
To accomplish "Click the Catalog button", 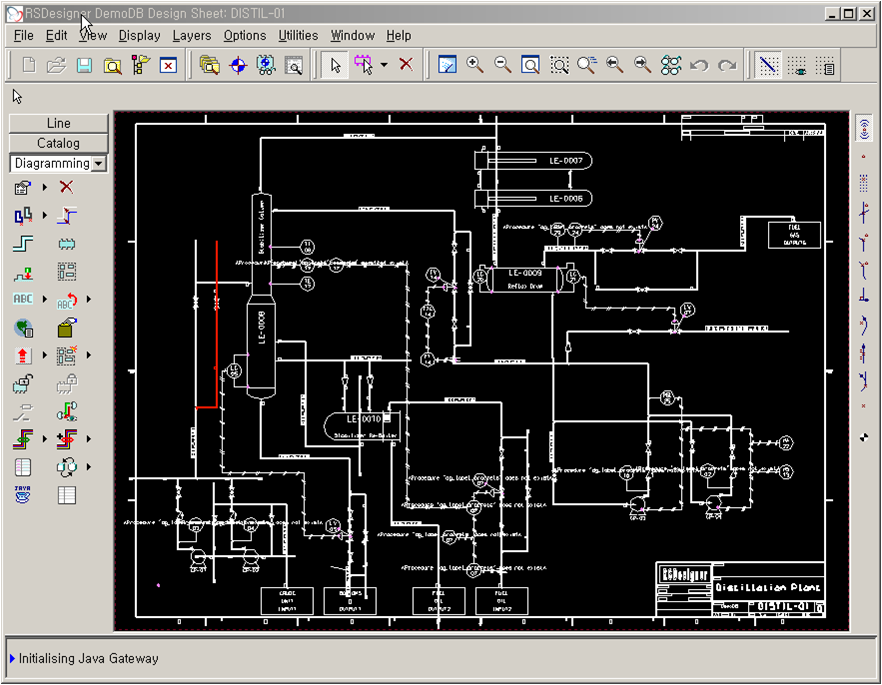I will [58, 143].
